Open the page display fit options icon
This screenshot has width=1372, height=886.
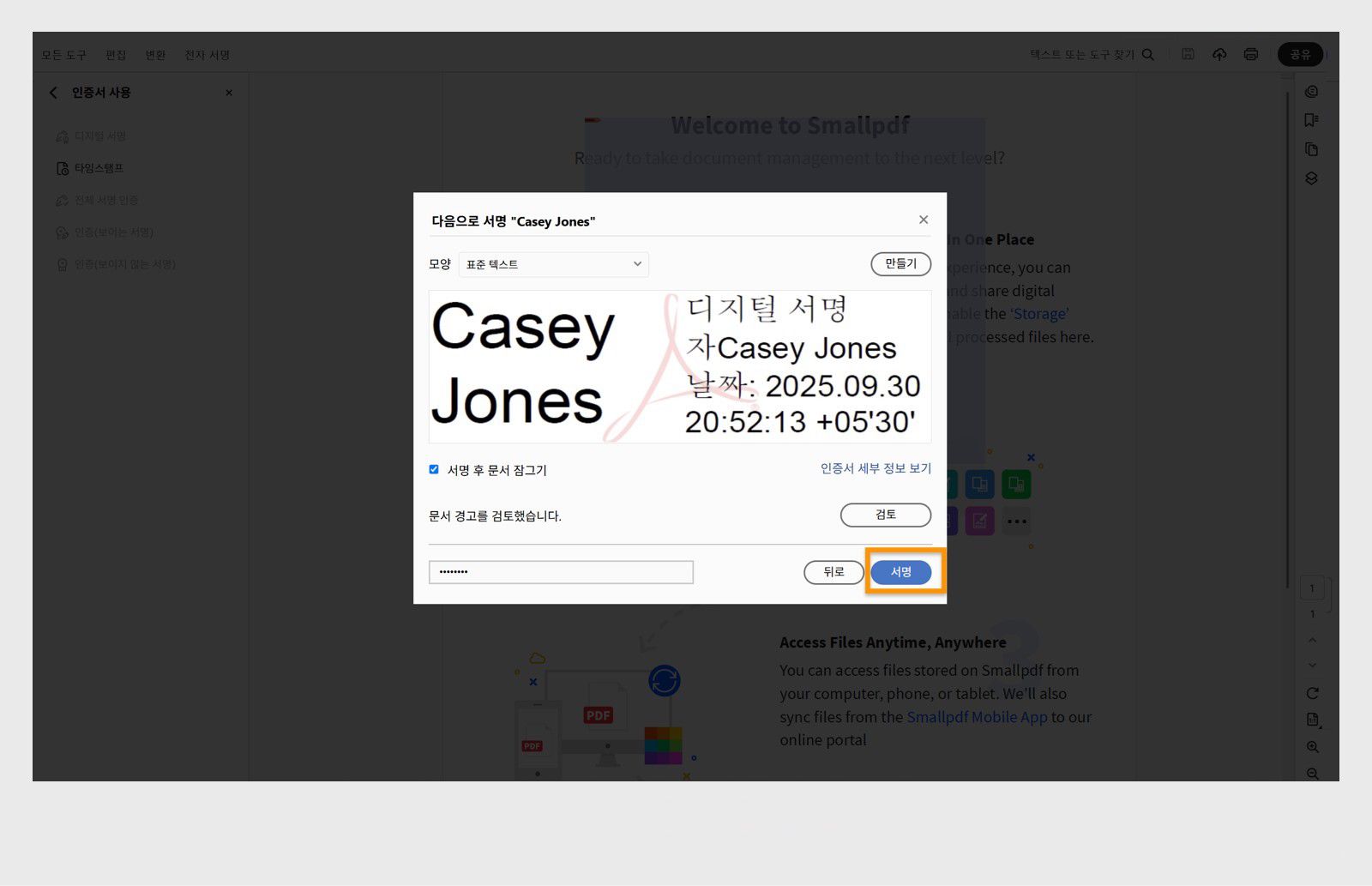click(1313, 720)
